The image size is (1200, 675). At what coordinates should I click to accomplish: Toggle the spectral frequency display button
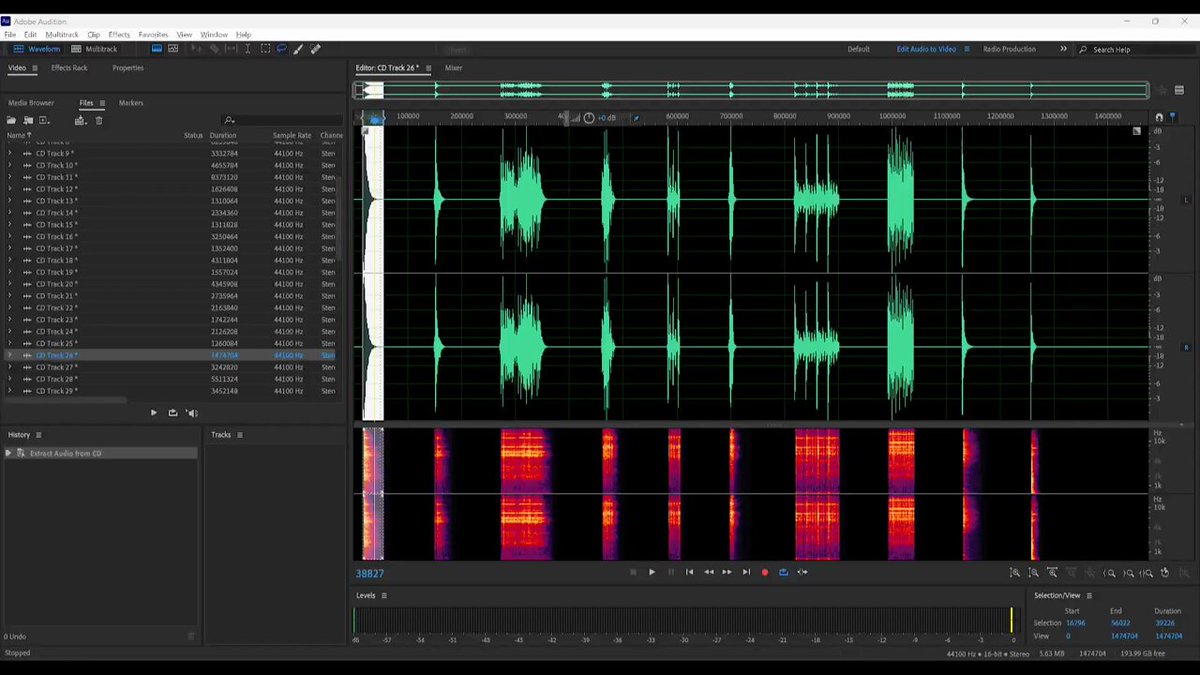point(173,48)
